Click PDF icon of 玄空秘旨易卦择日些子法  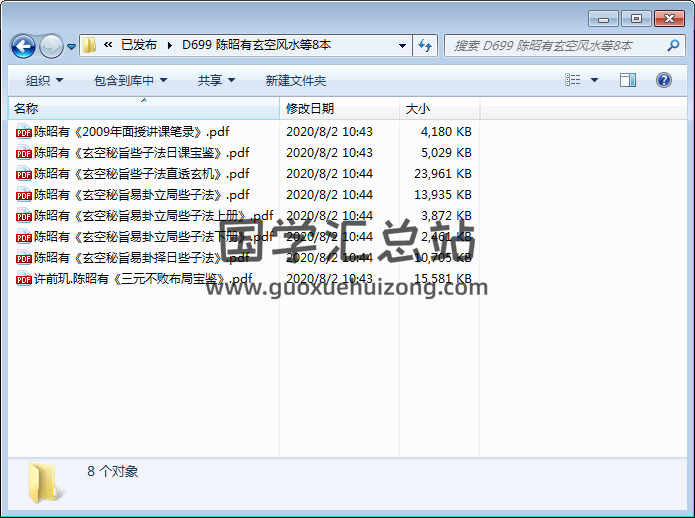coord(23,257)
